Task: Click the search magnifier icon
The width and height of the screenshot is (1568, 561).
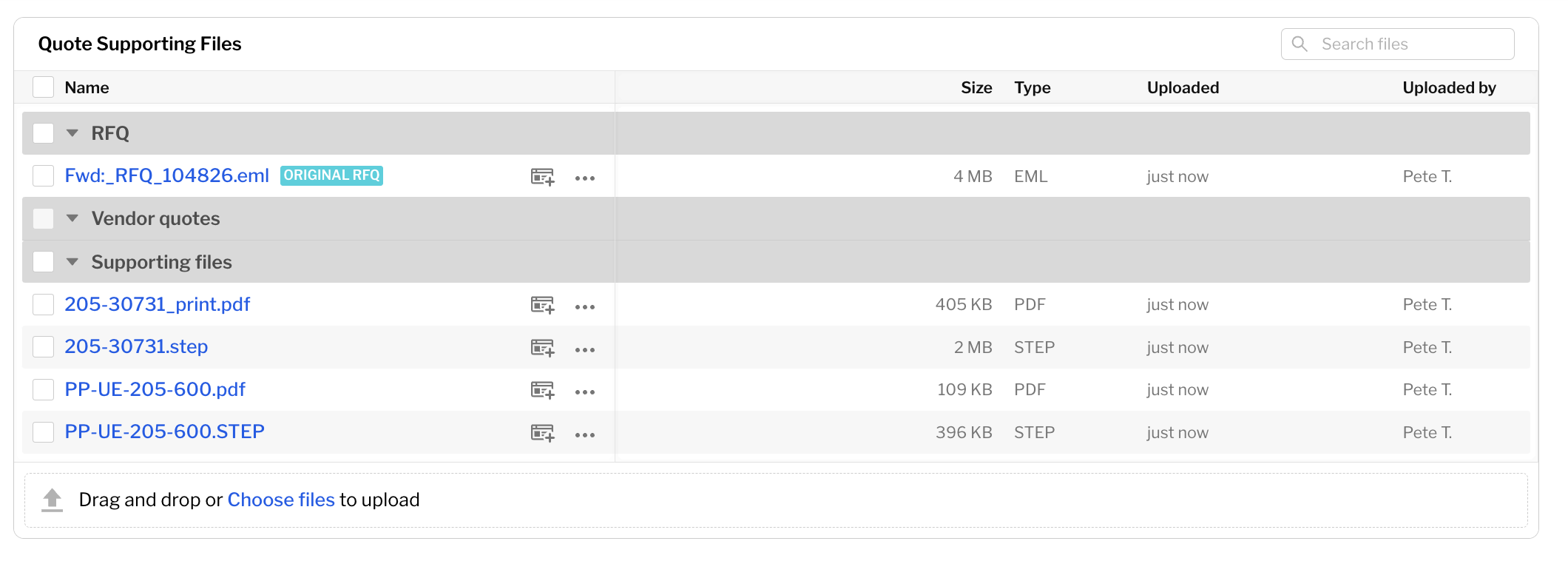Action: 1300,44
